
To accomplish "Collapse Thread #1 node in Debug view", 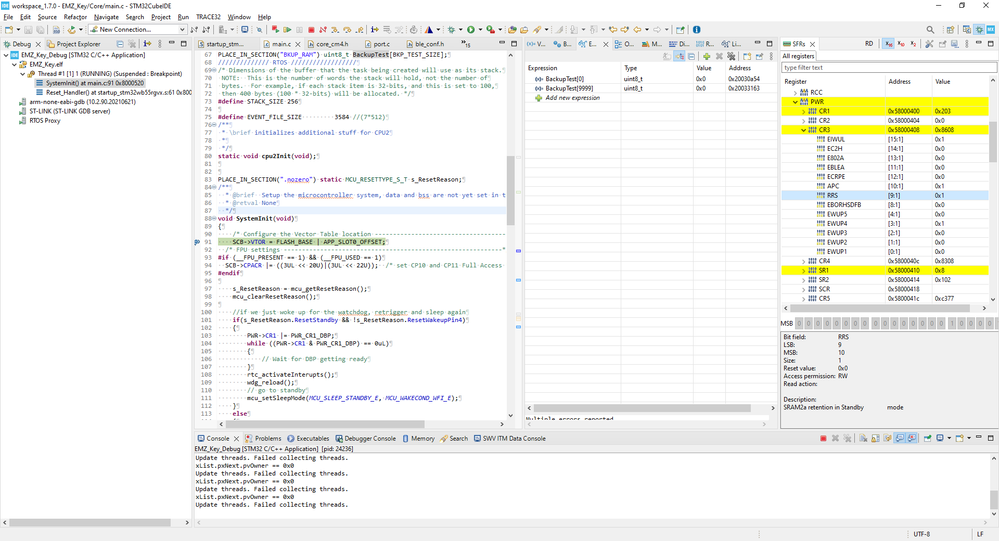I will (22, 74).
